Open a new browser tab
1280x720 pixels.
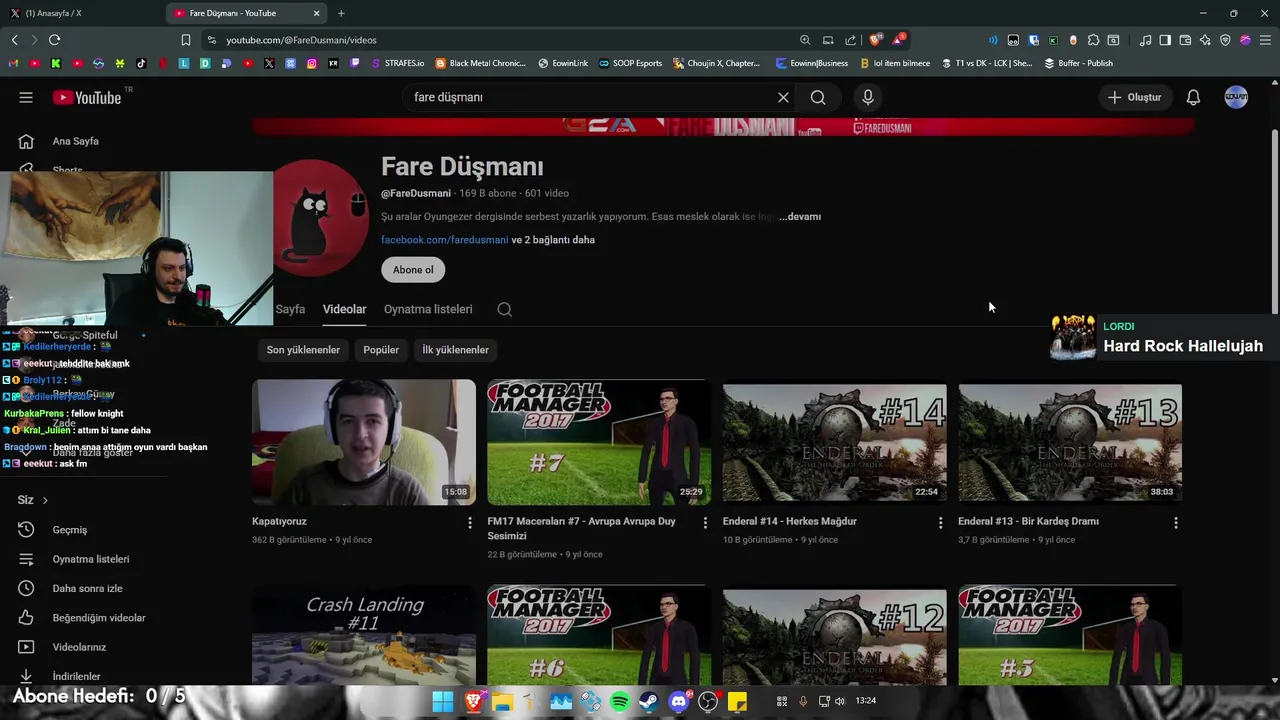point(341,13)
